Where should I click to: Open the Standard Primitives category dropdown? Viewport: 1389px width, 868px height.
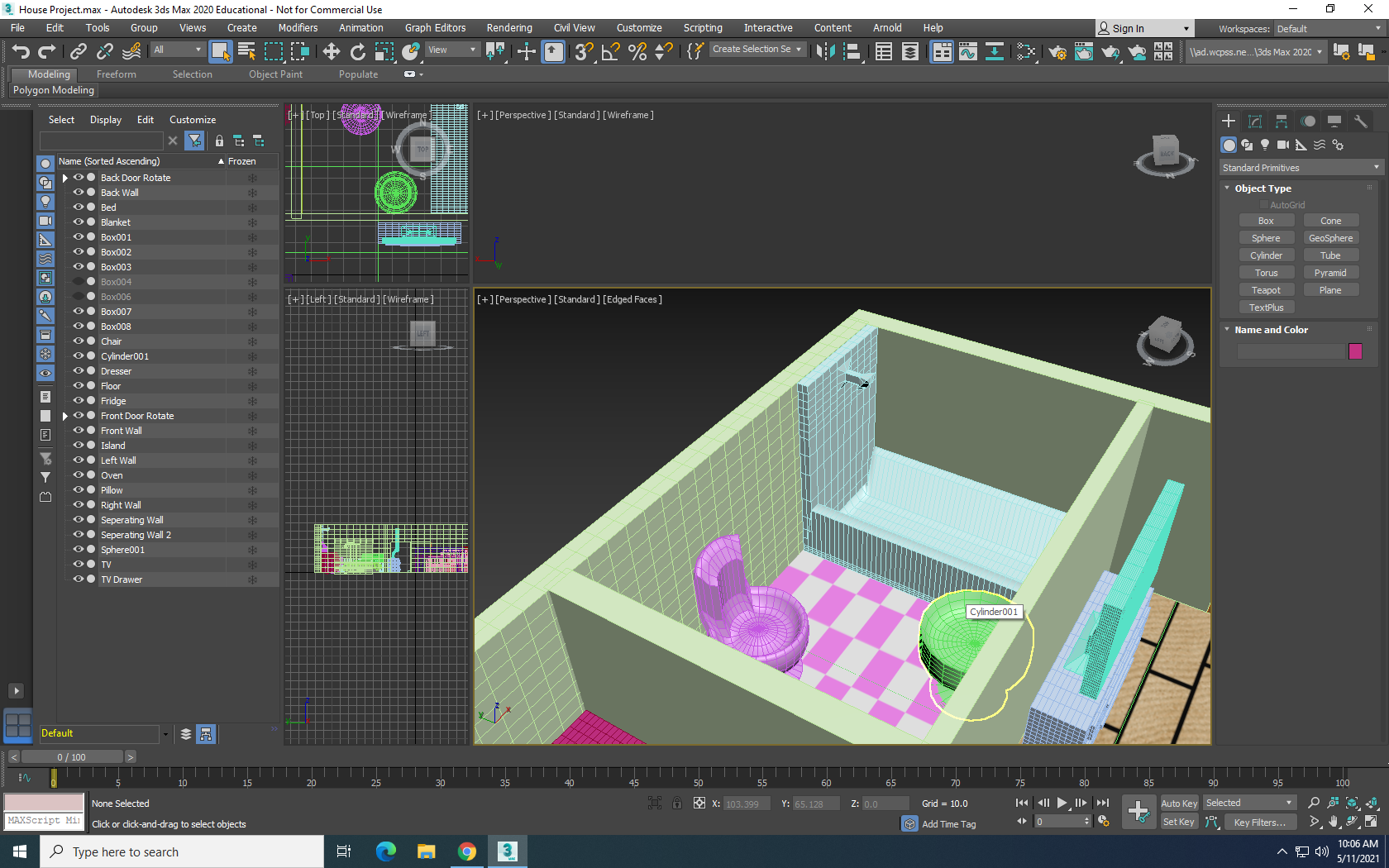pos(1301,168)
